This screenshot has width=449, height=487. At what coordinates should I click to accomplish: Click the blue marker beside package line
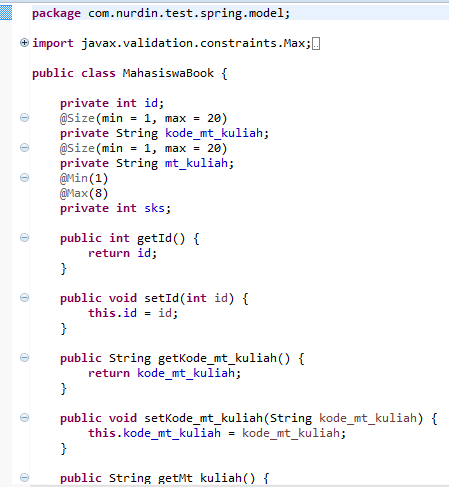6,13
